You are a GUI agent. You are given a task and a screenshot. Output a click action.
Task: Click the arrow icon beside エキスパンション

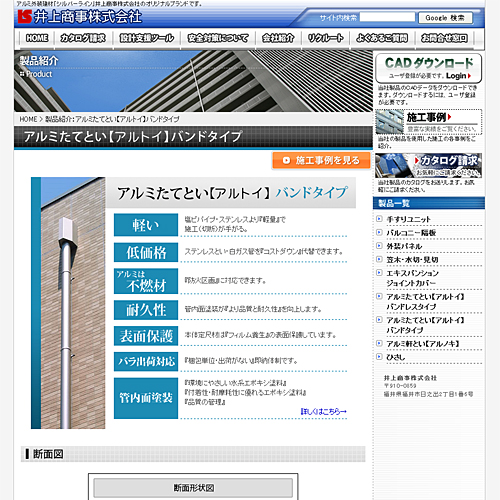[x=379, y=273]
